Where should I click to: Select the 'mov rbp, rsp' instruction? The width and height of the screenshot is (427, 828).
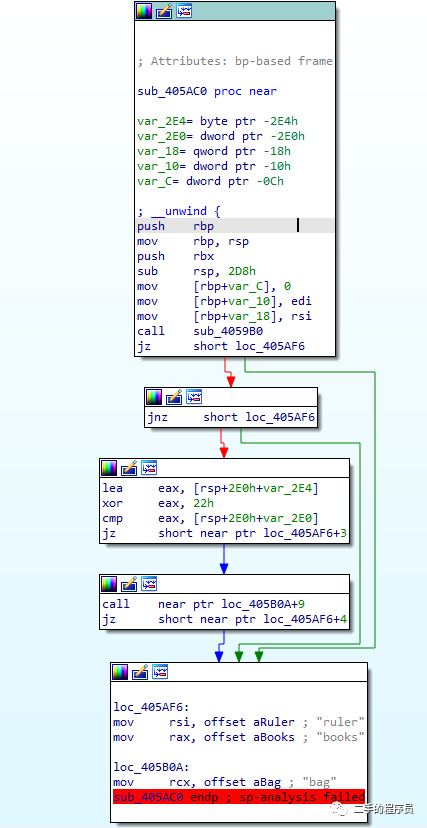click(x=193, y=241)
